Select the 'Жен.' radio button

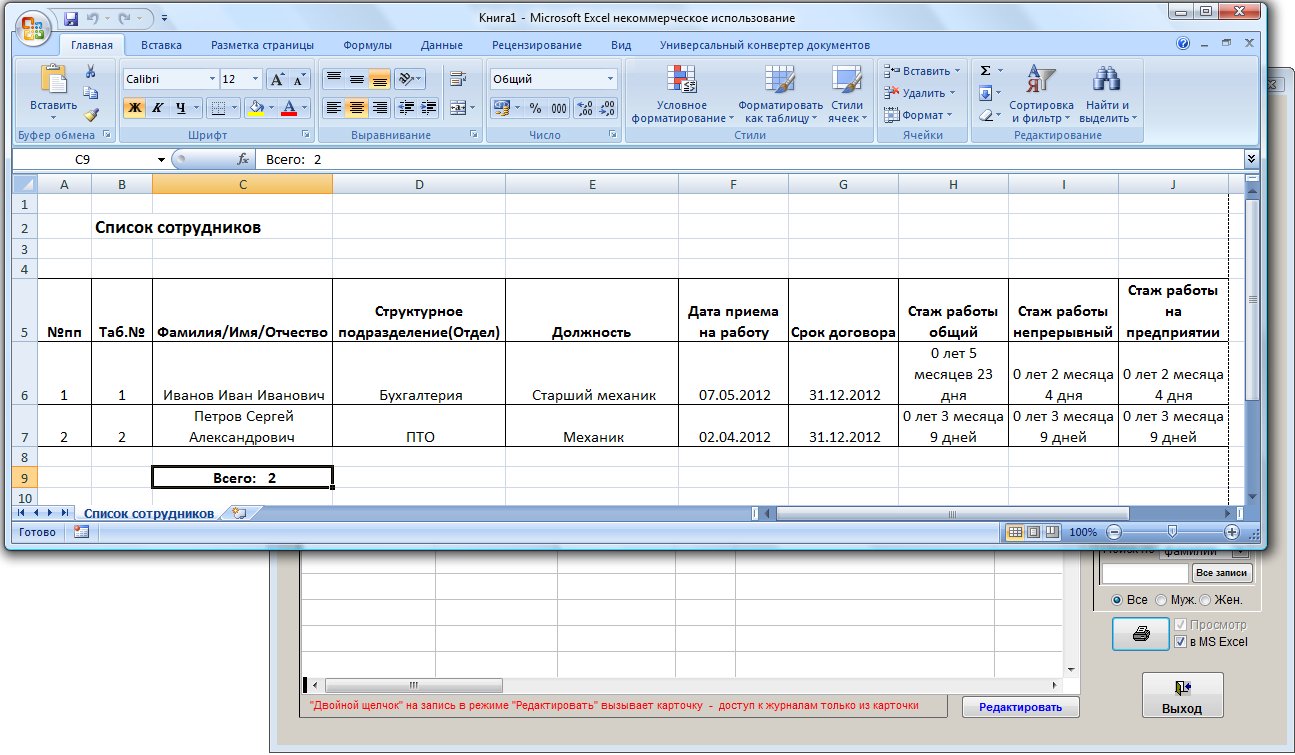[1205, 600]
